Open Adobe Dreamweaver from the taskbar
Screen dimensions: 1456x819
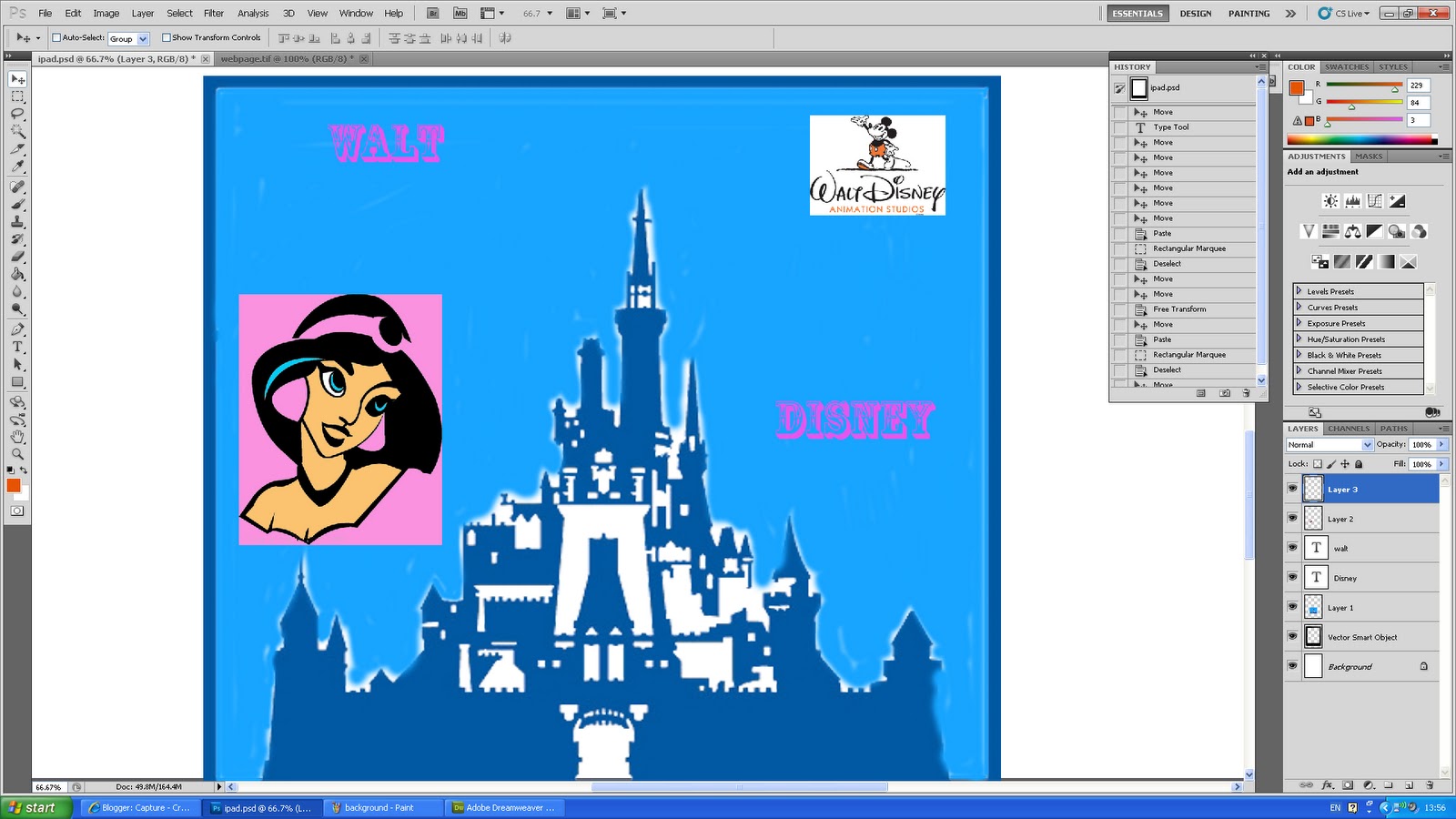[506, 808]
